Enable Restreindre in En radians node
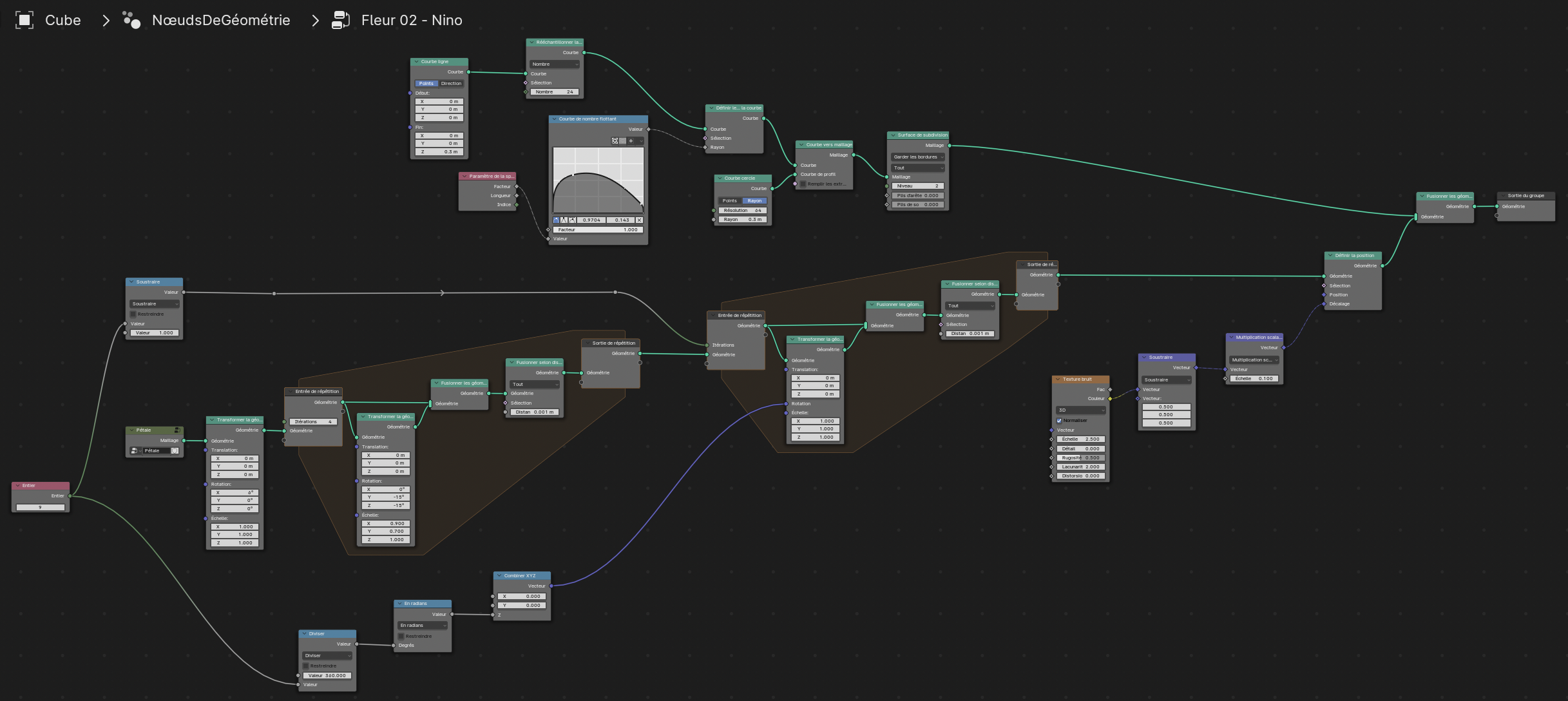Screen dimensions: 1568x701 point(401,636)
